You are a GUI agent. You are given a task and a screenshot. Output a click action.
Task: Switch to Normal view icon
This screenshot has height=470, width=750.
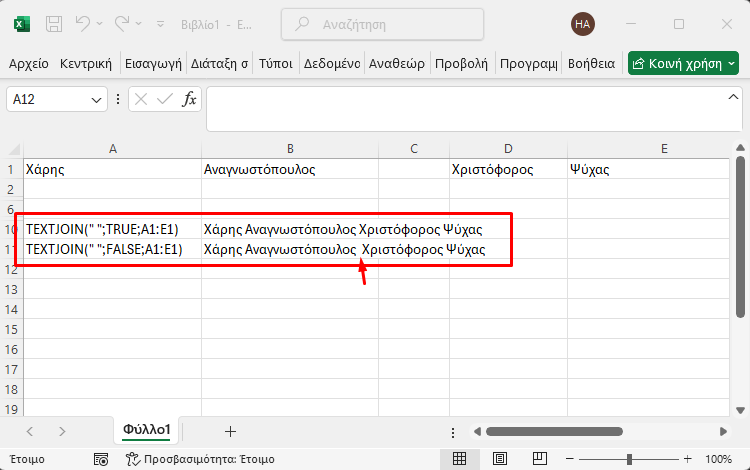[459, 459]
